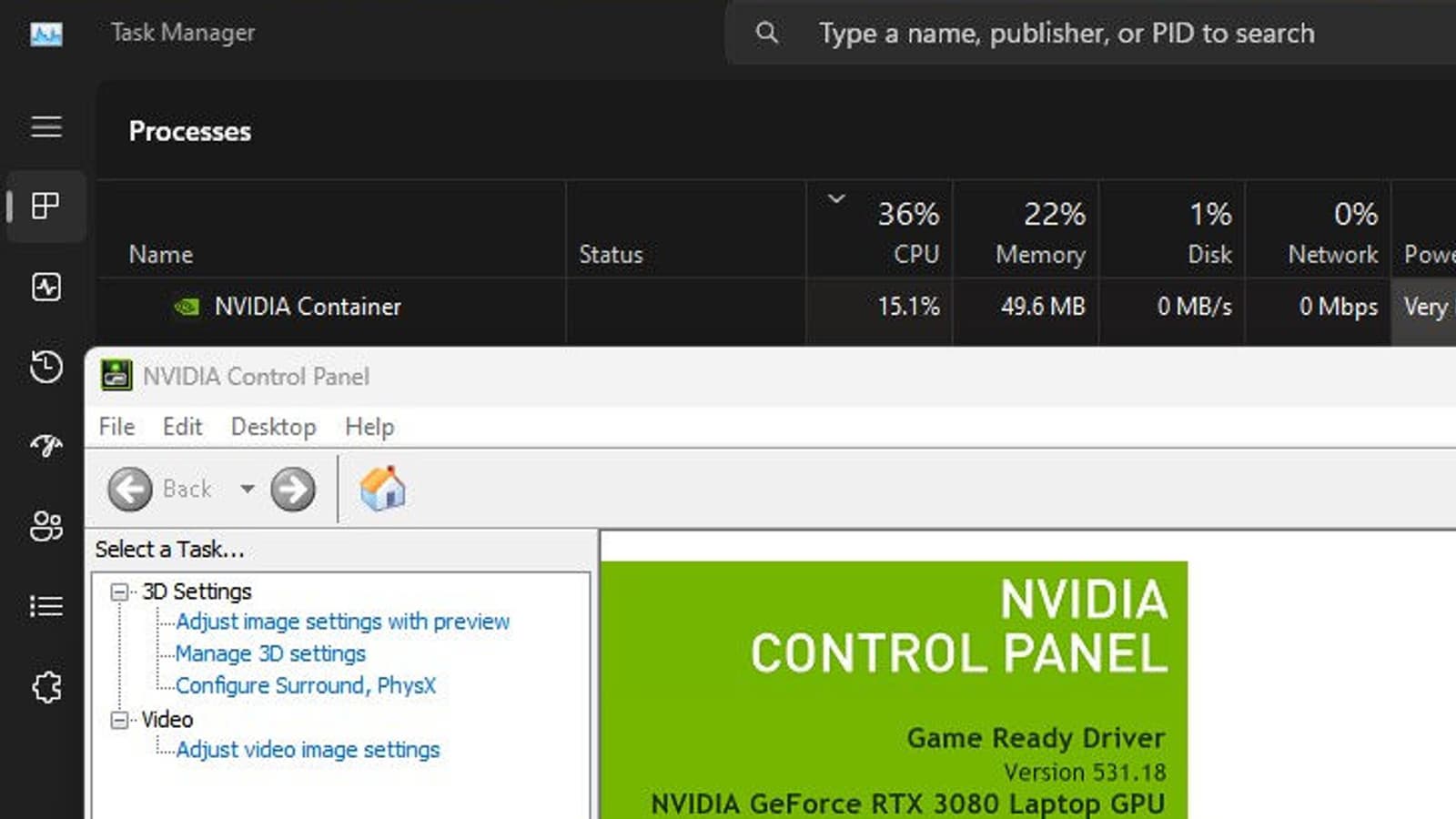Open the Services tab in Task Manager
Viewport: 1456px width, 819px height.
pyautogui.click(x=46, y=687)
